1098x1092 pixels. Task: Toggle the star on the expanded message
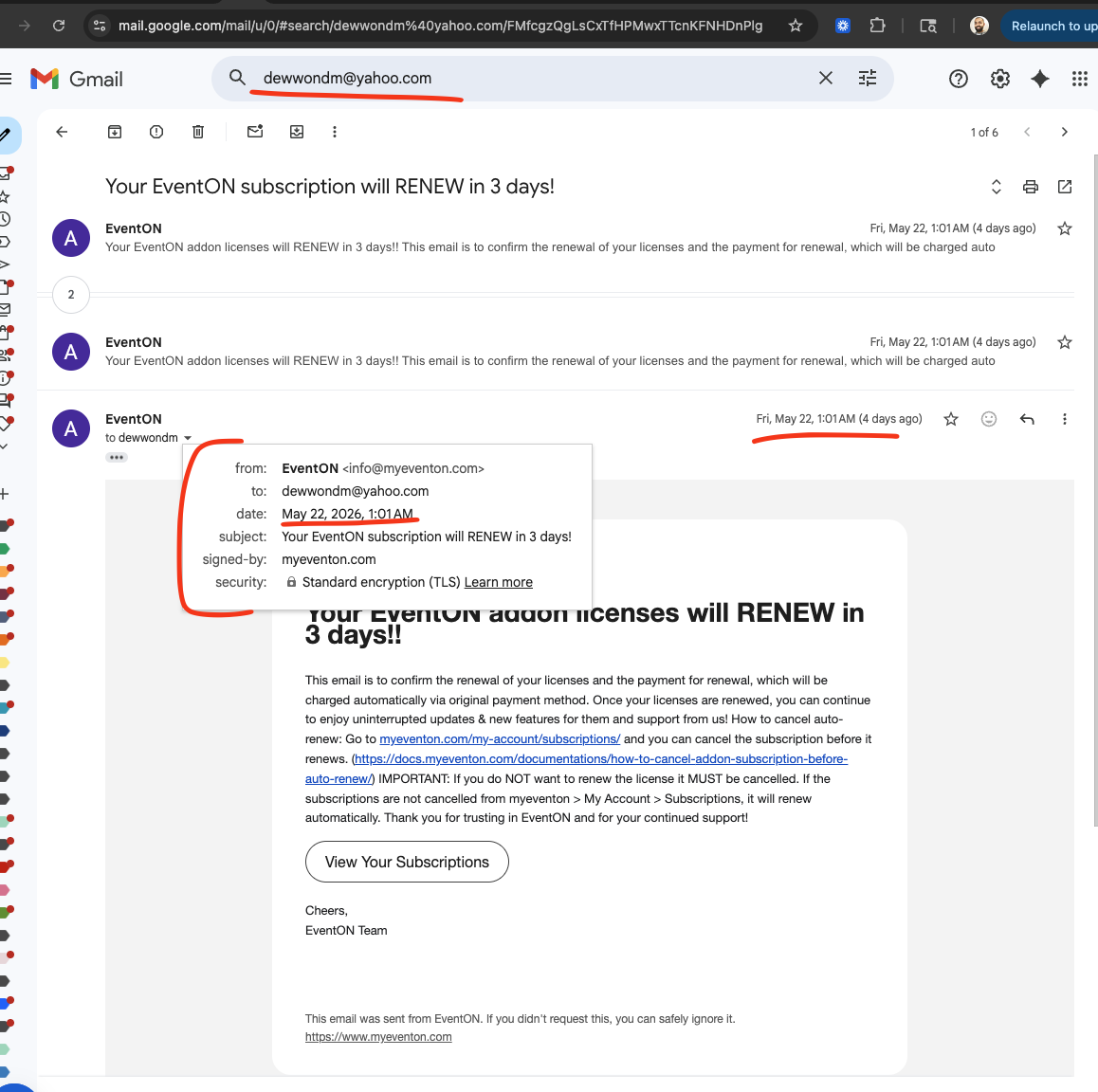950,419
